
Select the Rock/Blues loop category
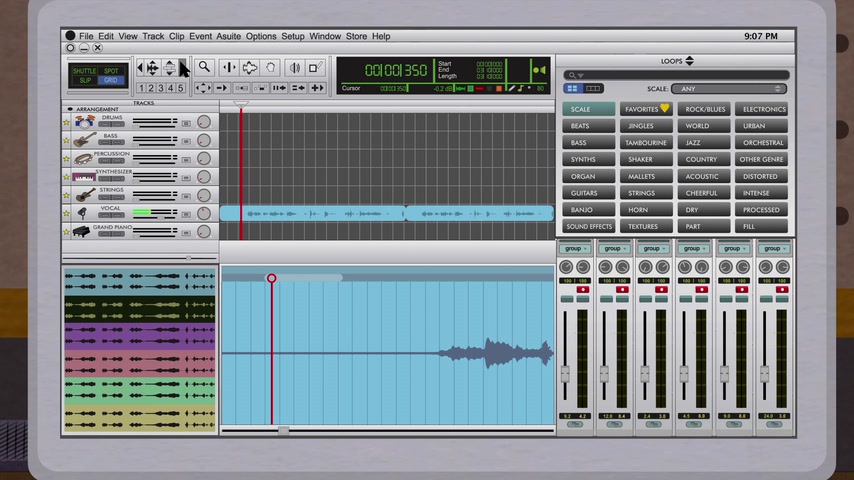coord(705,109)
